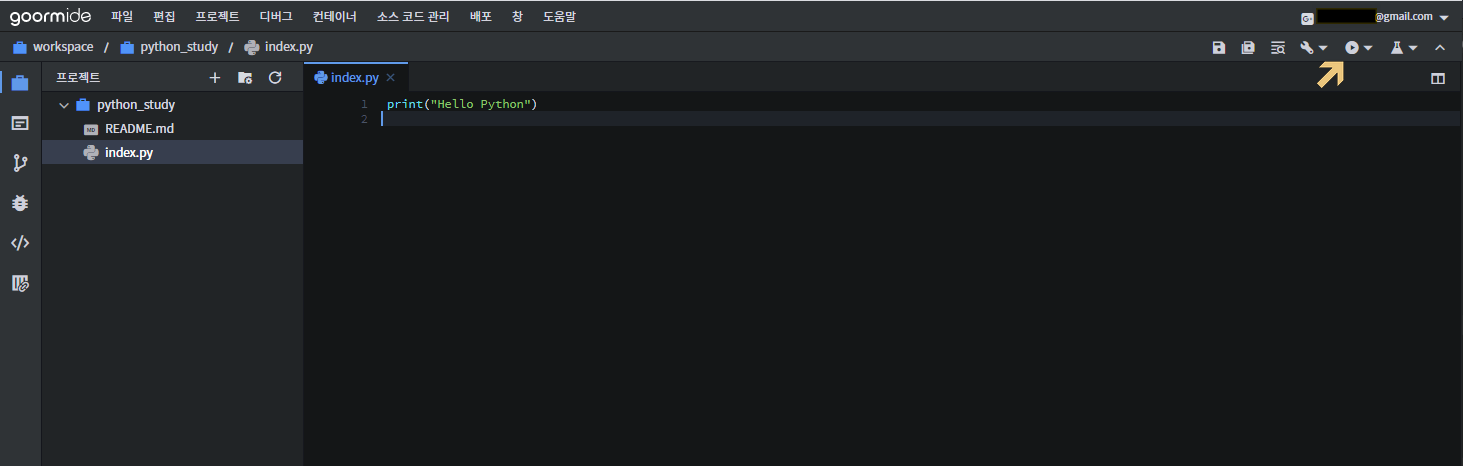The width and height of the screenshot is (1463, 466).
Task: Click the Google account icon
Action: coord(1307,18)
